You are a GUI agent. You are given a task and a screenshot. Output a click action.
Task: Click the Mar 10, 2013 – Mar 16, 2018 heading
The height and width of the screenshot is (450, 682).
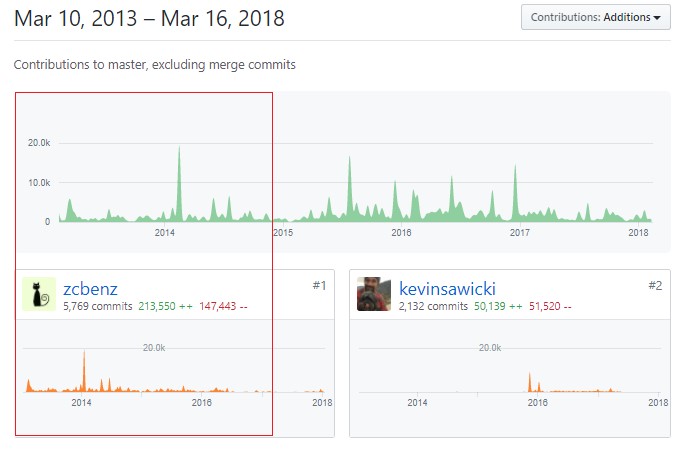pos(149,18)
